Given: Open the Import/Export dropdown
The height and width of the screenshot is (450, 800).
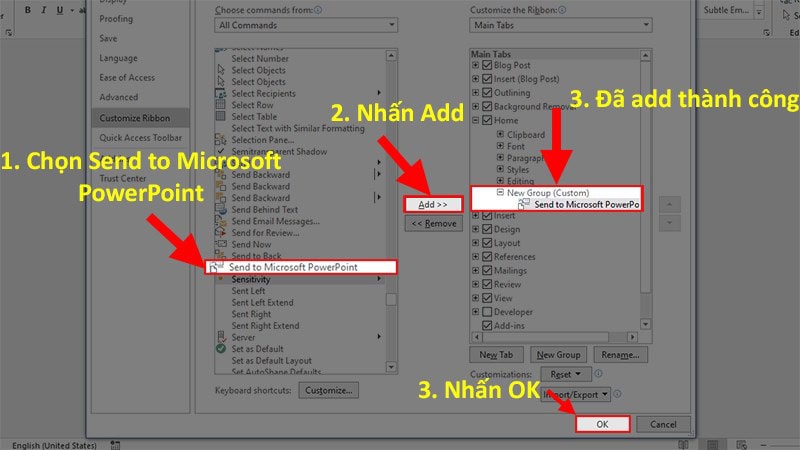Looking at the screenshot, I should [576, 394].
